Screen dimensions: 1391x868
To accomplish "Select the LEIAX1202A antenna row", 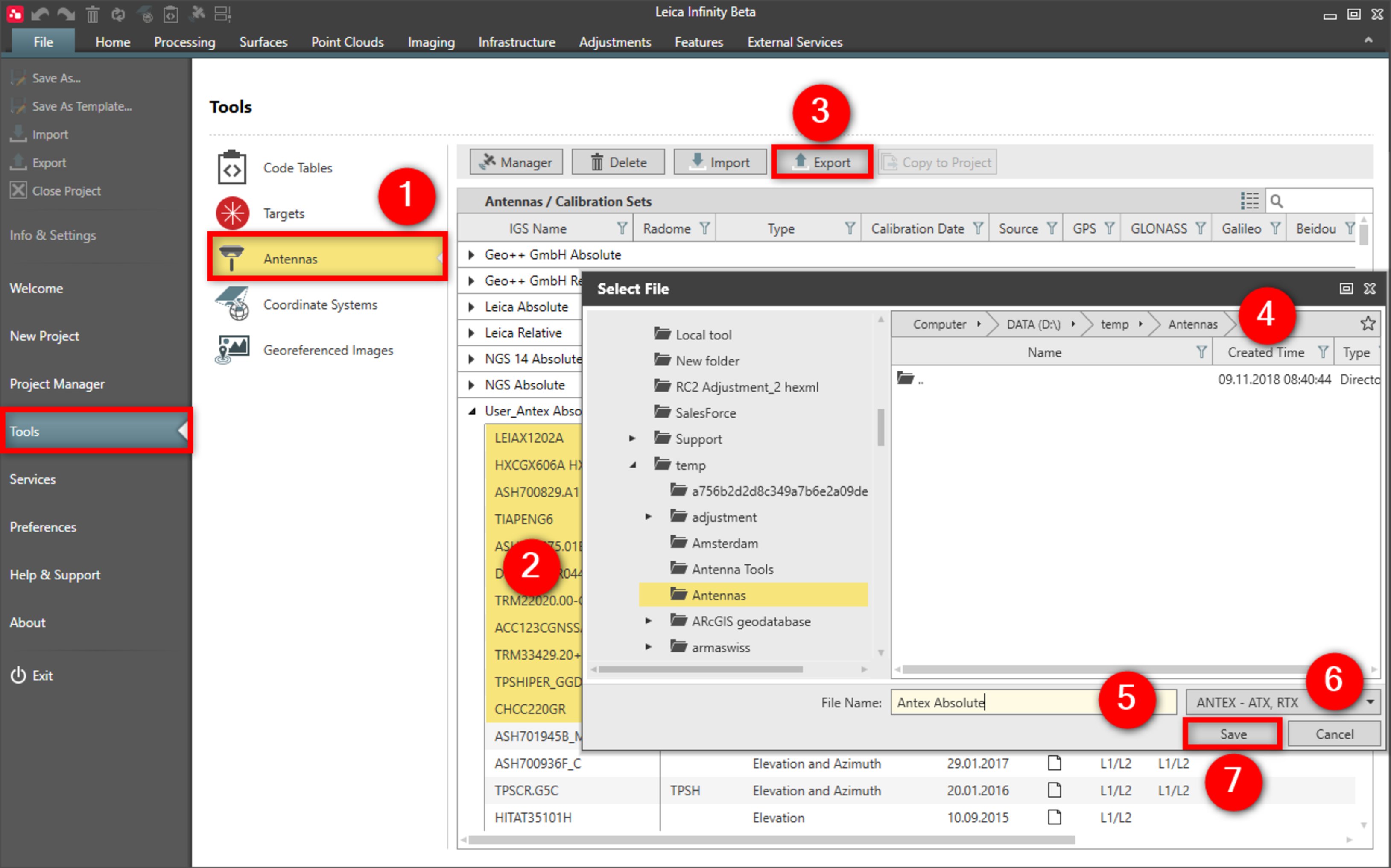I will point(533,438).
